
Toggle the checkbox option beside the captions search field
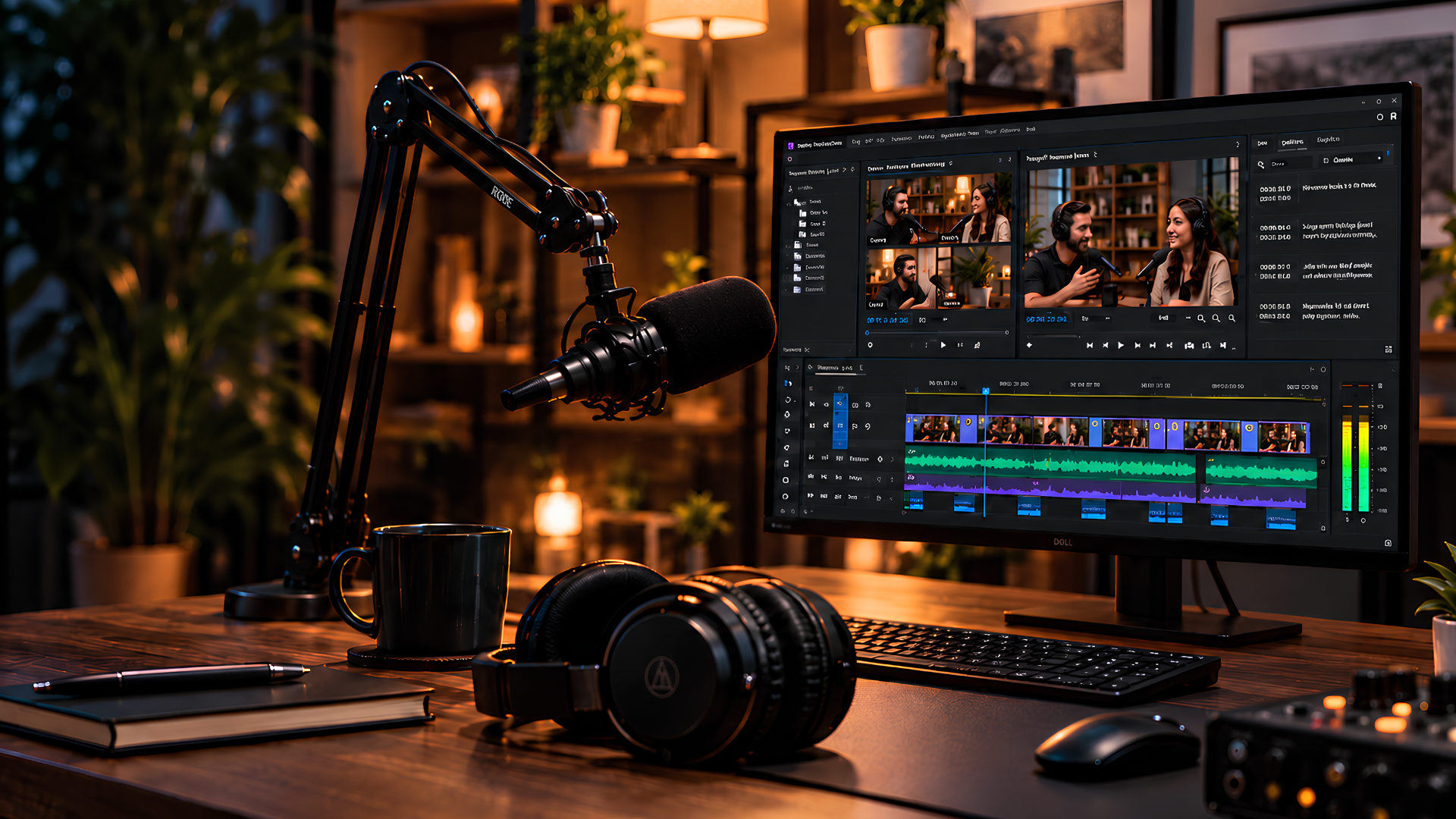(1326, 160)
